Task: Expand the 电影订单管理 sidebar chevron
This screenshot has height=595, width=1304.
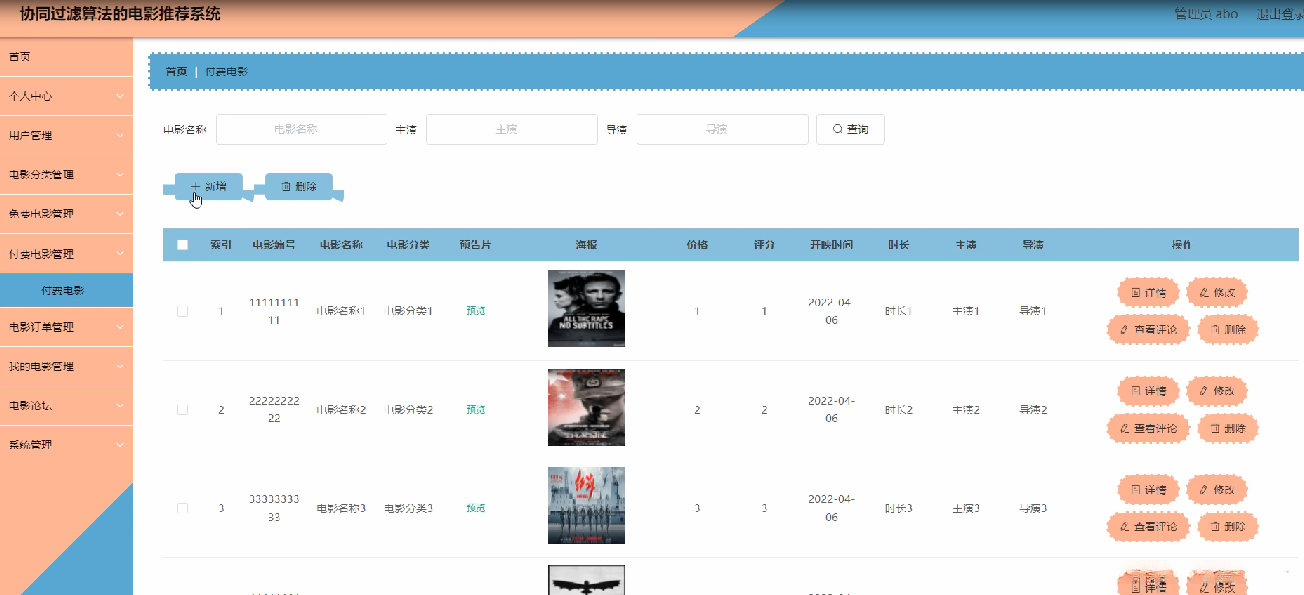Action: click(119, 327)
